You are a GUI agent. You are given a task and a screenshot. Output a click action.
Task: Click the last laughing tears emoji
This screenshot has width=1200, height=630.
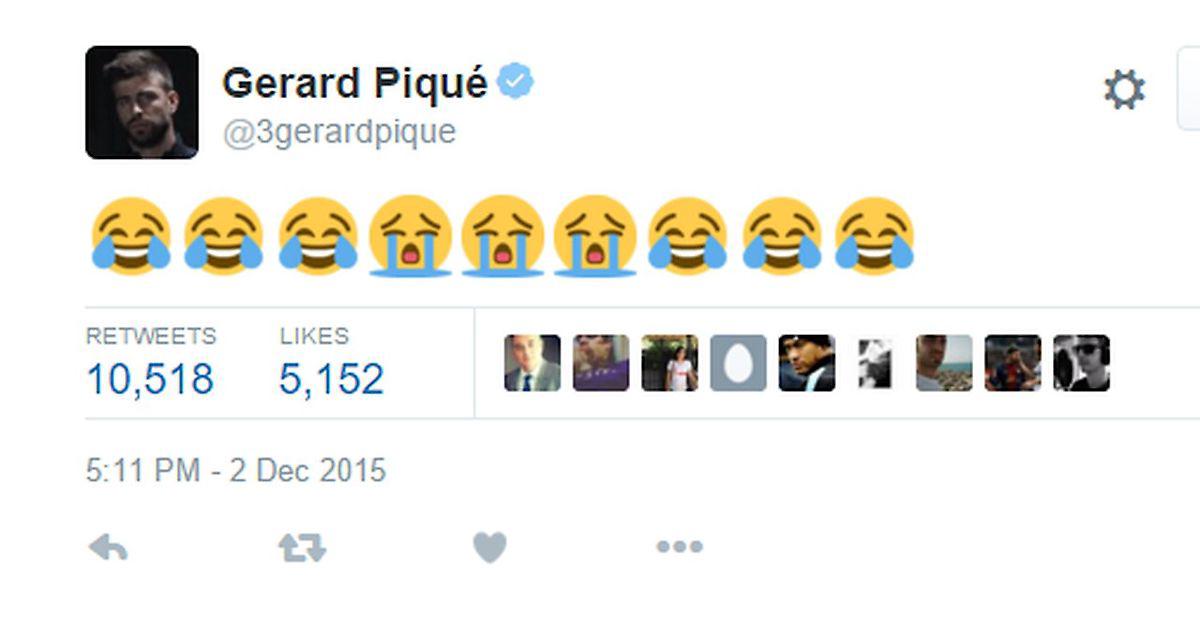[874, 236]
